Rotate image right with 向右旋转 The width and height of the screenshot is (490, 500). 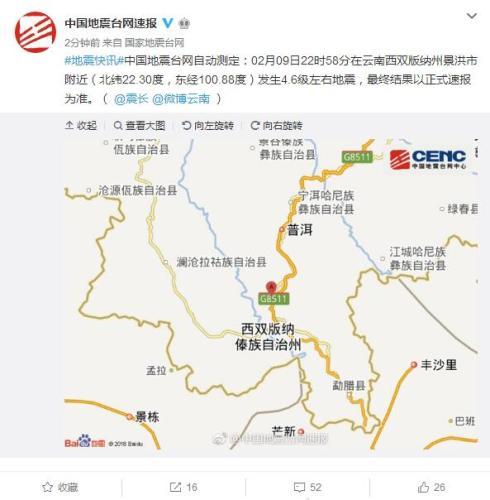pyautogui.click(x=277, y=126)
